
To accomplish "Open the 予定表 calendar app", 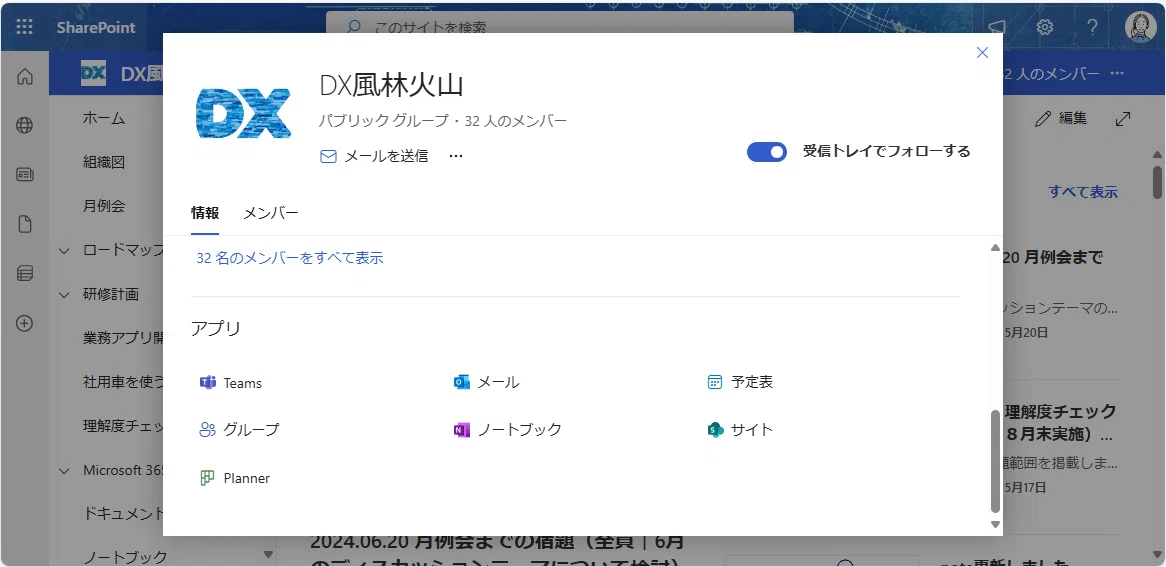I will point(740,382).
